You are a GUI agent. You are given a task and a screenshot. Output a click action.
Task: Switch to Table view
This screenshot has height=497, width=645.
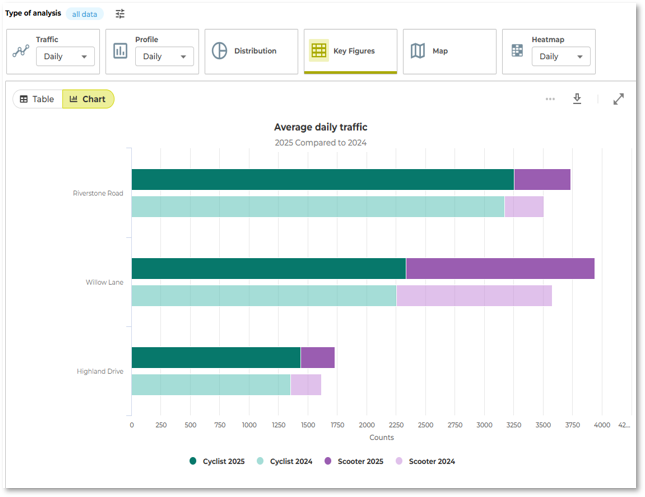[x=37, y=99]
